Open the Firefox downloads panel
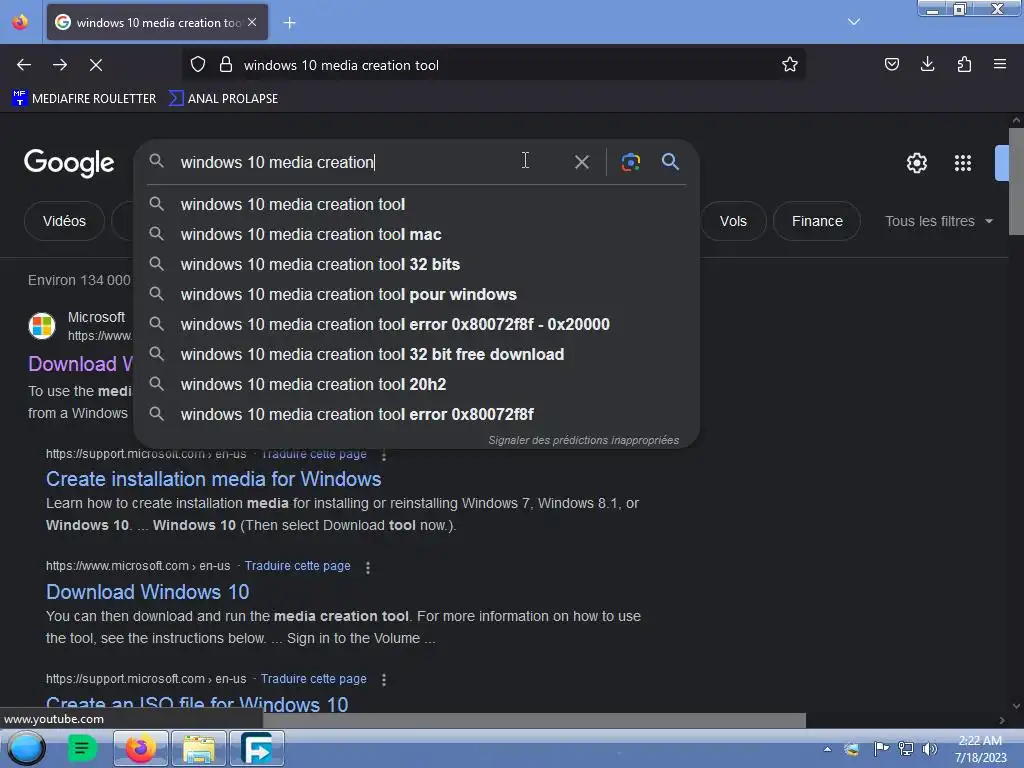 coord(927,64)
